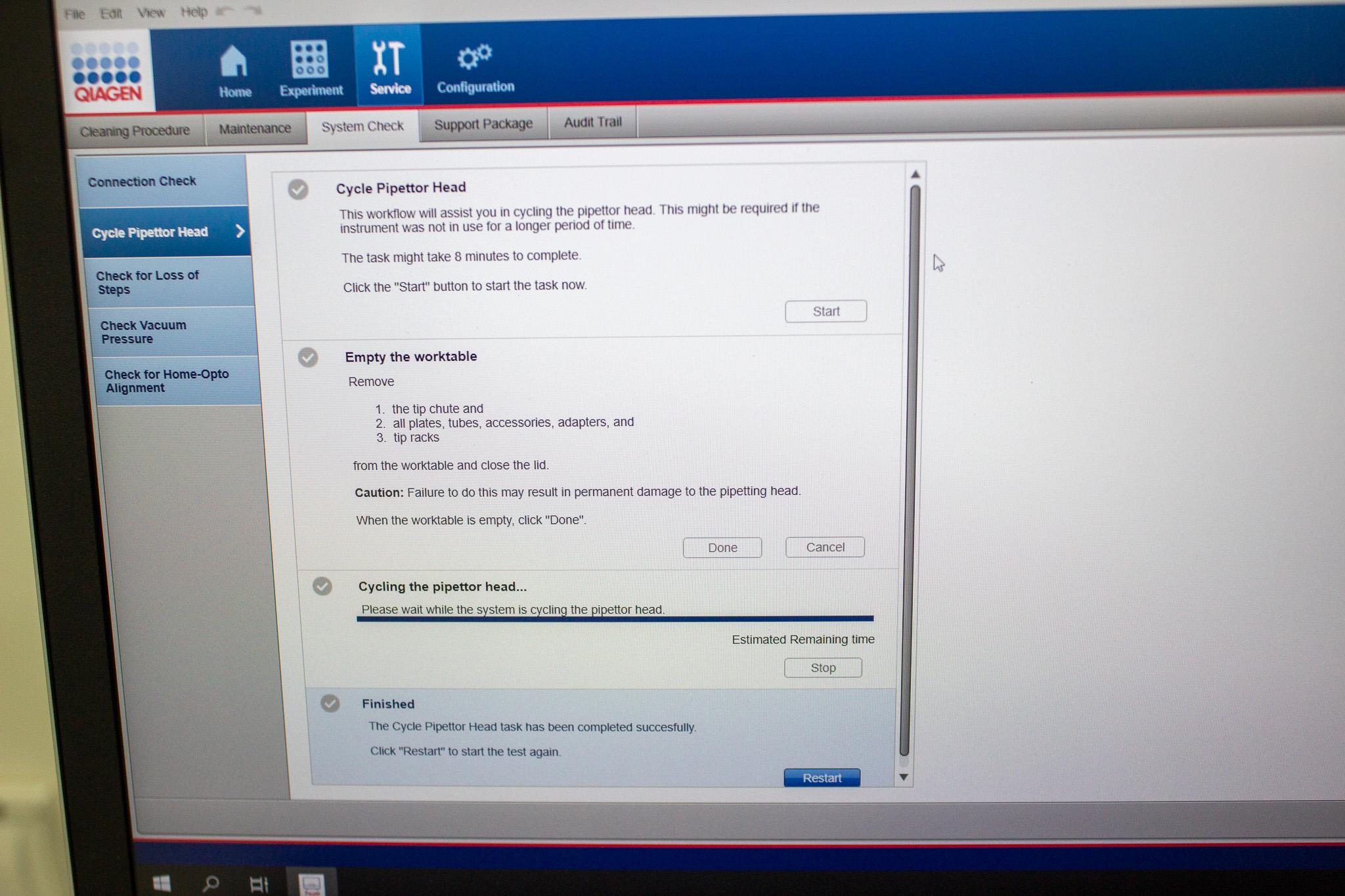The width and height of the screenshot is (1345, 896).
Task: Click the pipettor cycling progress bar
Action: (x=615, y=618)
